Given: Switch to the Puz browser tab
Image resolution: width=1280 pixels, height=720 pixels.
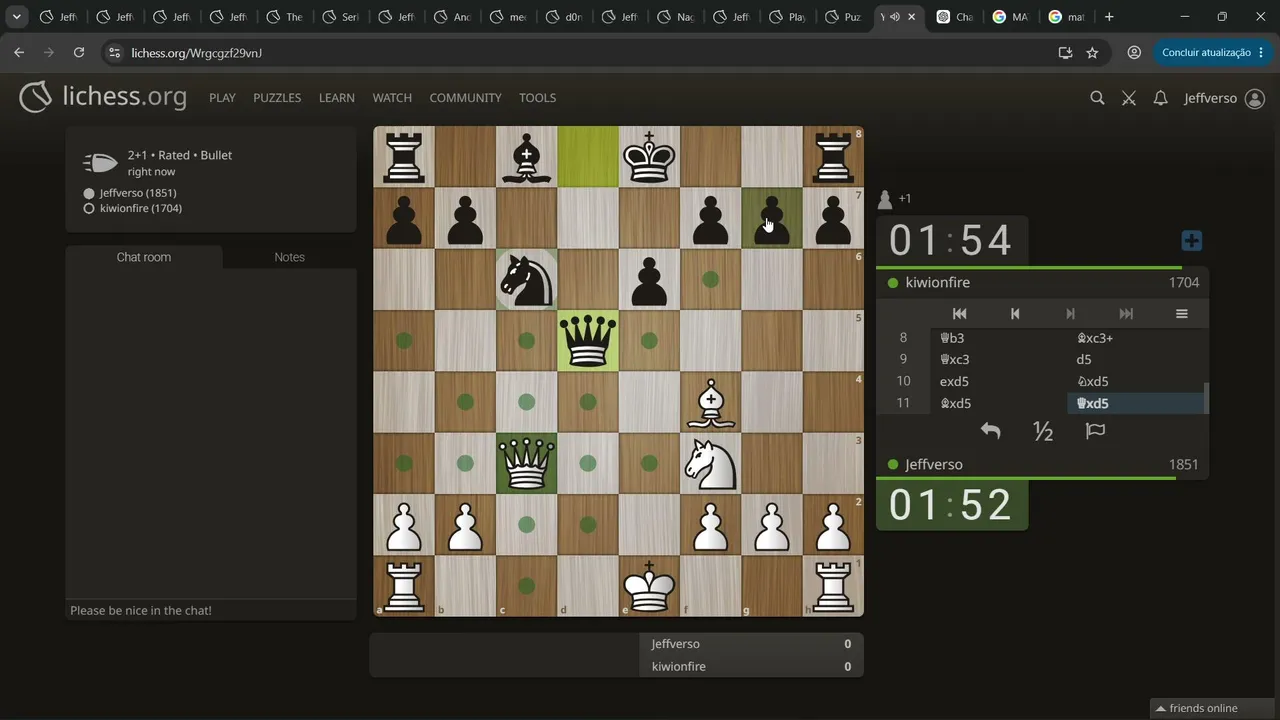Looking at the screenshot, I should pyautogui.click(x=843, y=17).
